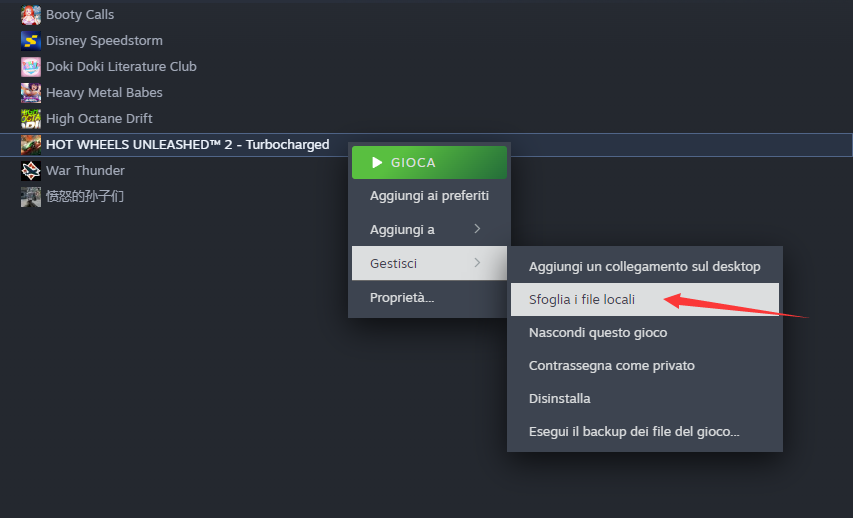Select Aggiungi un collegamento sul desktop
Screen dimensions: 853x518
coord(645,267)
